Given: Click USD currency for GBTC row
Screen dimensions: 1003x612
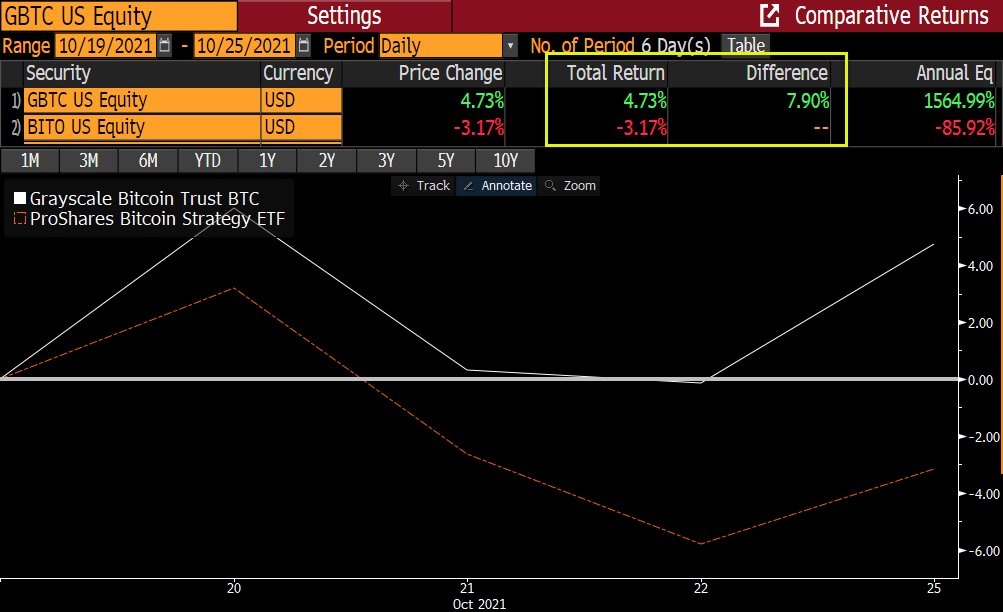Looking at the screenshot, I should (301, 100).
